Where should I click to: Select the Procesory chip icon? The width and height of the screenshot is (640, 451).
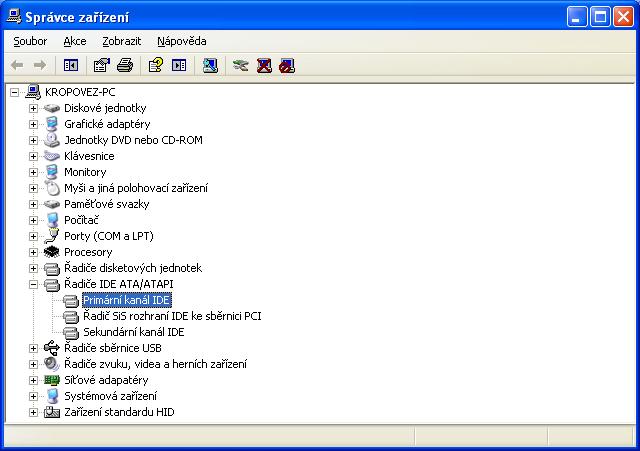(x=52, y=252)
